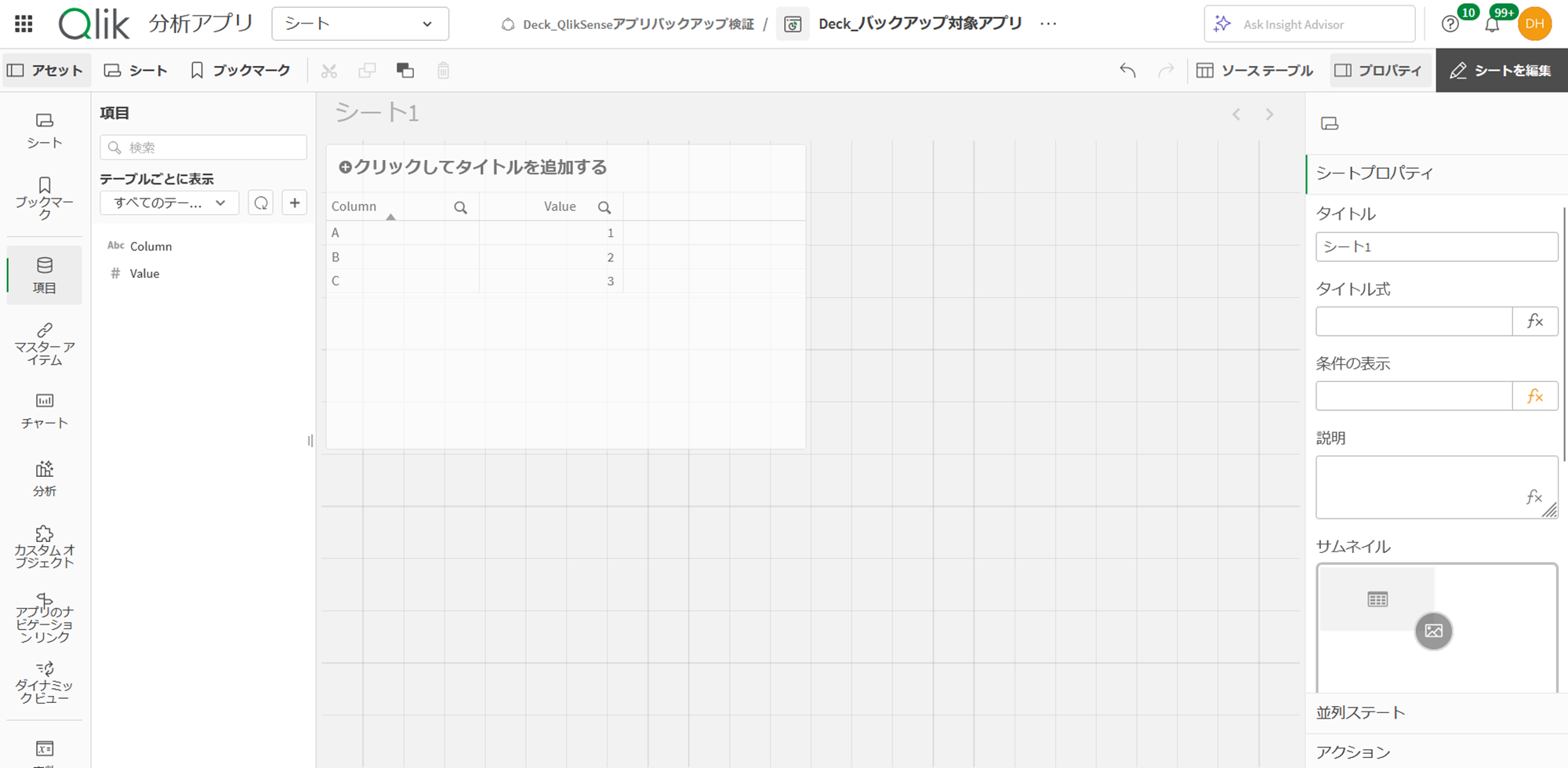Open the チャート panel
Screen dimensions: 1568x768
coord(44,411)
